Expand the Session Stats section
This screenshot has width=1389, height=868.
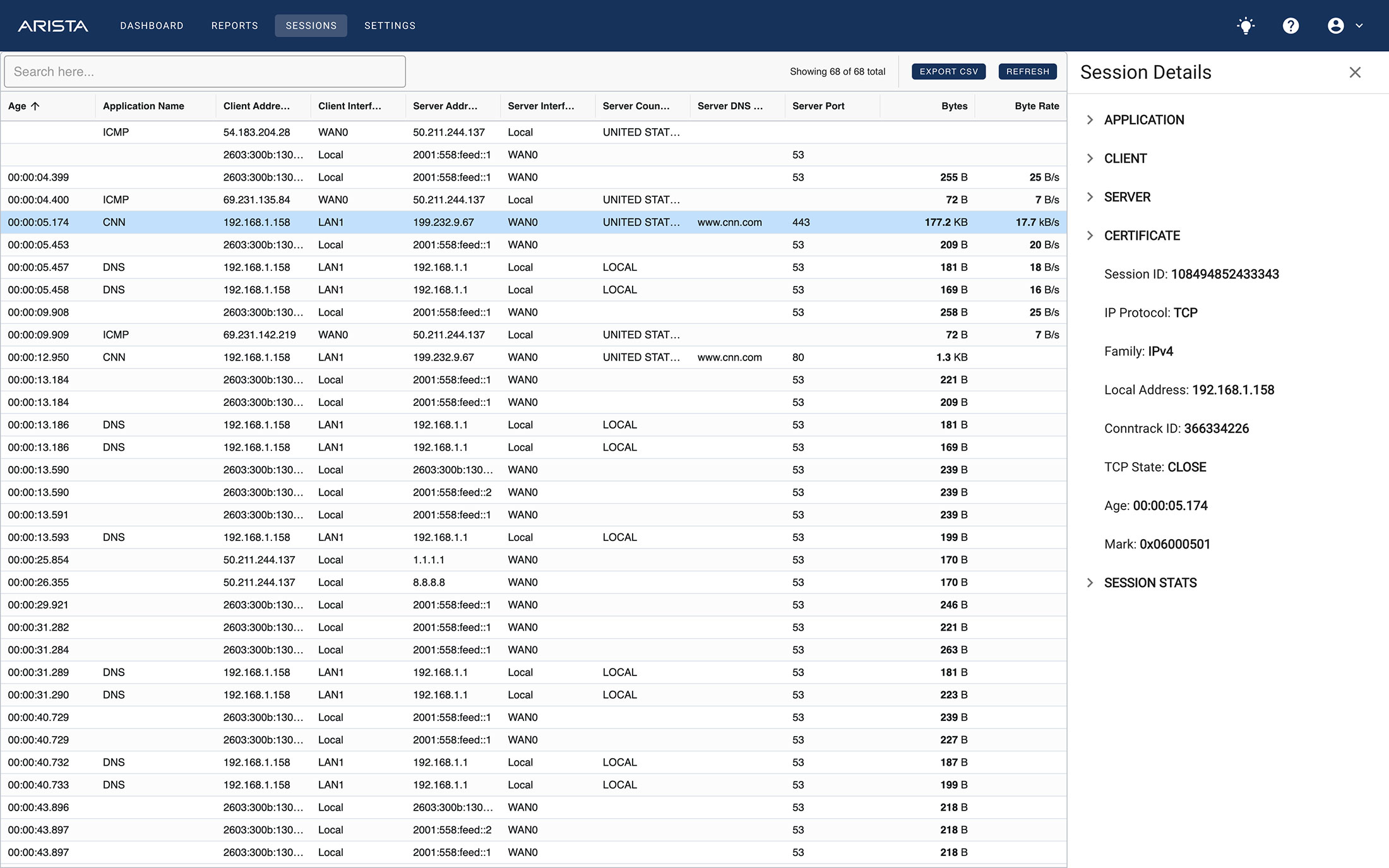click(x=1150, y=583)
